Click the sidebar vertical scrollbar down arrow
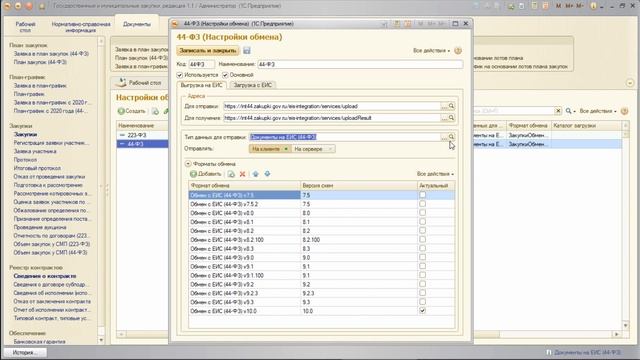Image resolution: width=640 pixels, height=360 pixels. tap(101, 340)
